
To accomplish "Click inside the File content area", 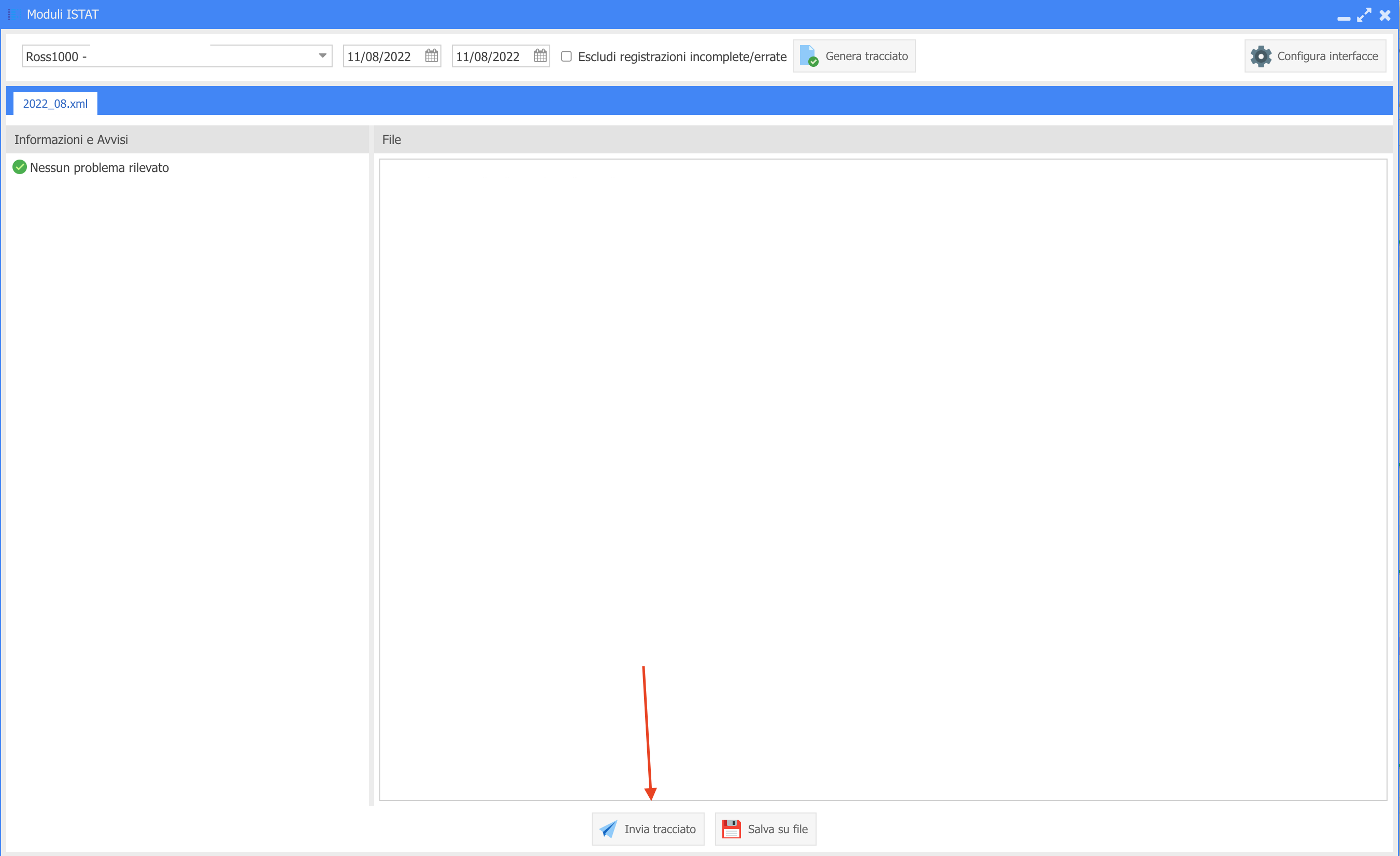I will (883, 479).
